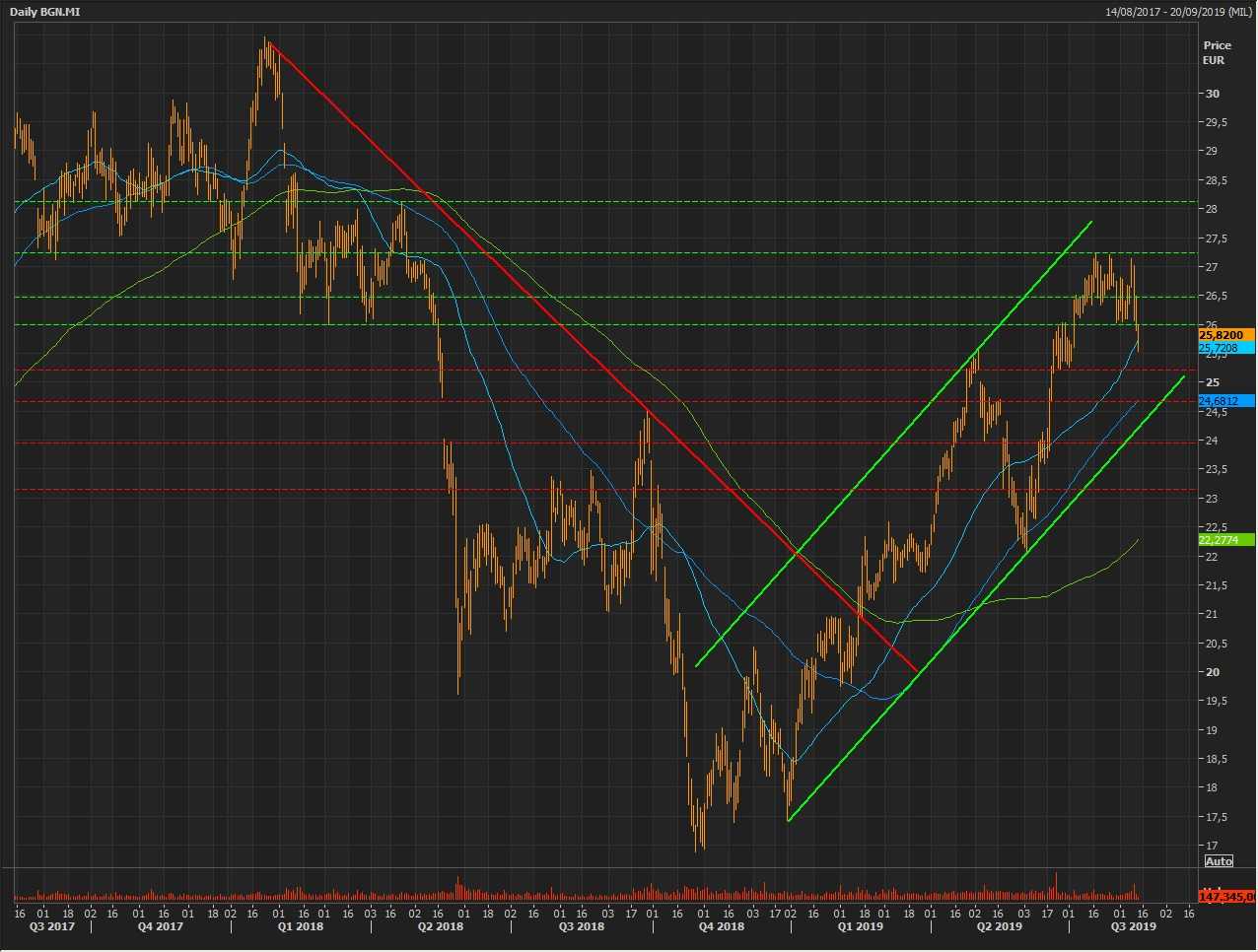Image resolution: width=1258 pixels, height=952 pixels.
Task: Click the 28,5 price axis label
Action: click(x=1216, y=180)
